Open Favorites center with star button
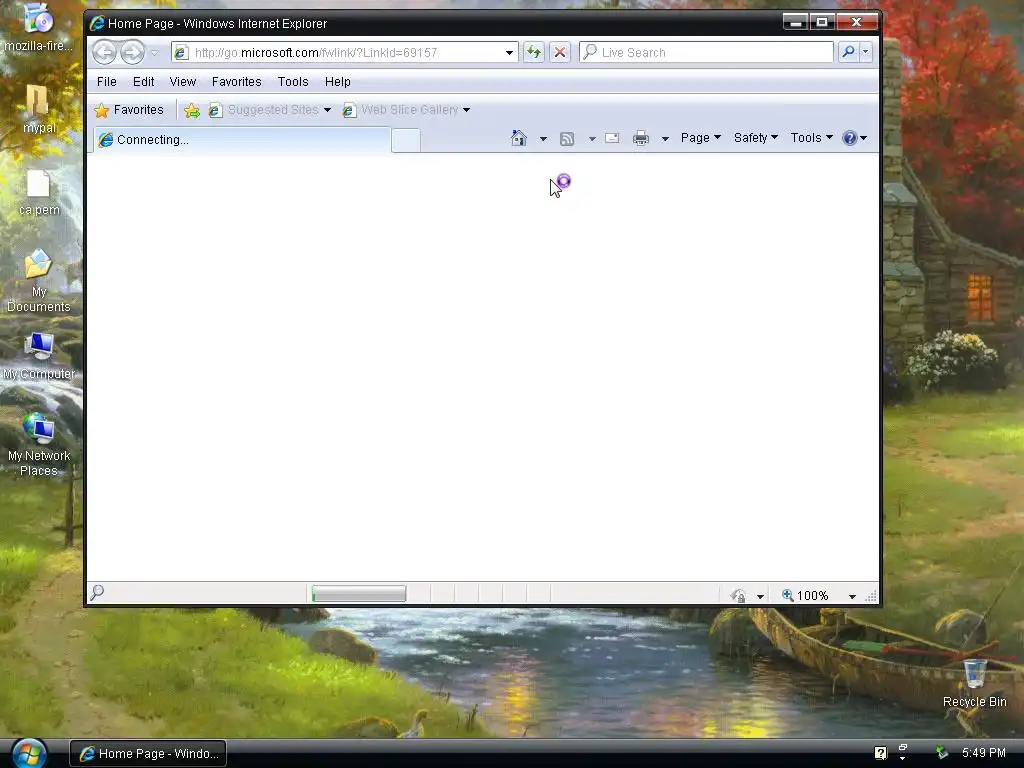Image resolution: width=1024 pixels, height=768 pixels. tap(129, 110)
